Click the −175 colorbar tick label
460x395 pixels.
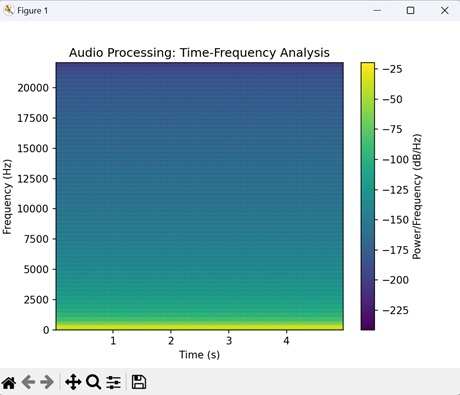pos(395,250)
